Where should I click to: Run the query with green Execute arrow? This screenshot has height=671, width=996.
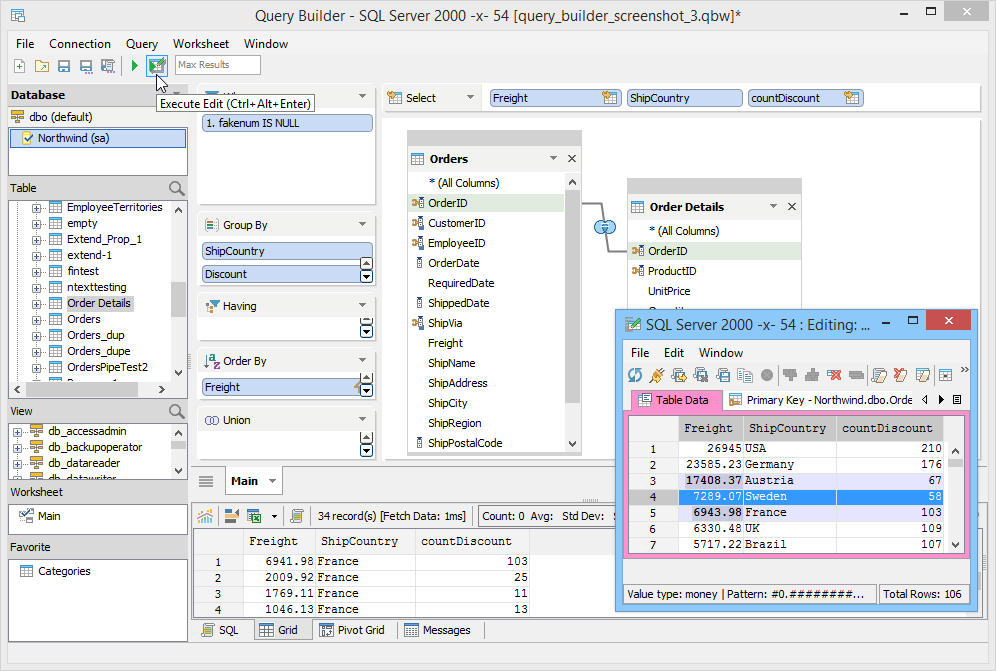135,65
